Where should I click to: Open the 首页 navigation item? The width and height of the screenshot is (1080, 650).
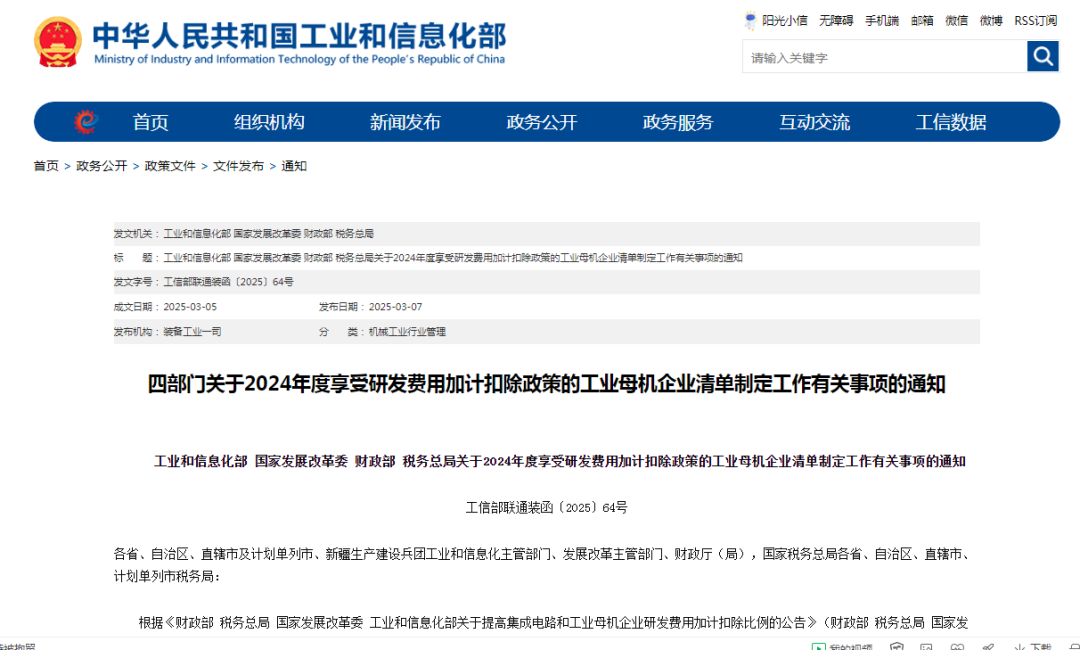pos(151,122)
